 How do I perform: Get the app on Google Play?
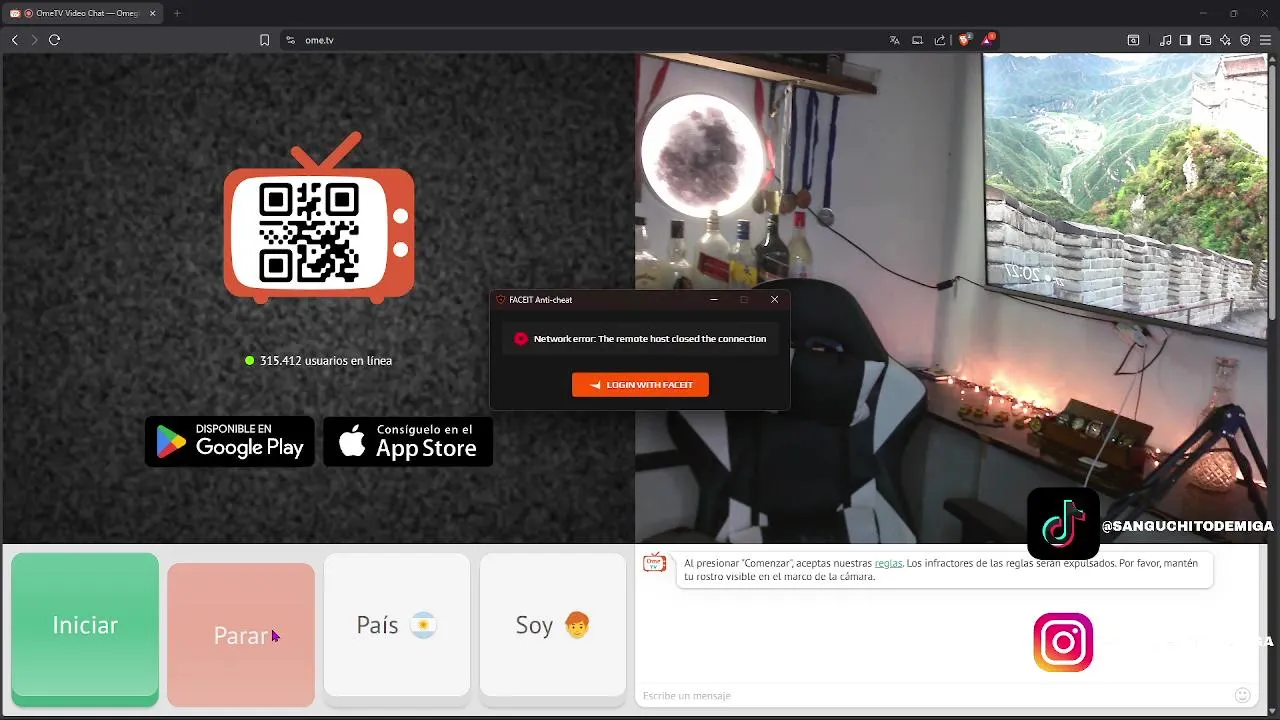230,442
